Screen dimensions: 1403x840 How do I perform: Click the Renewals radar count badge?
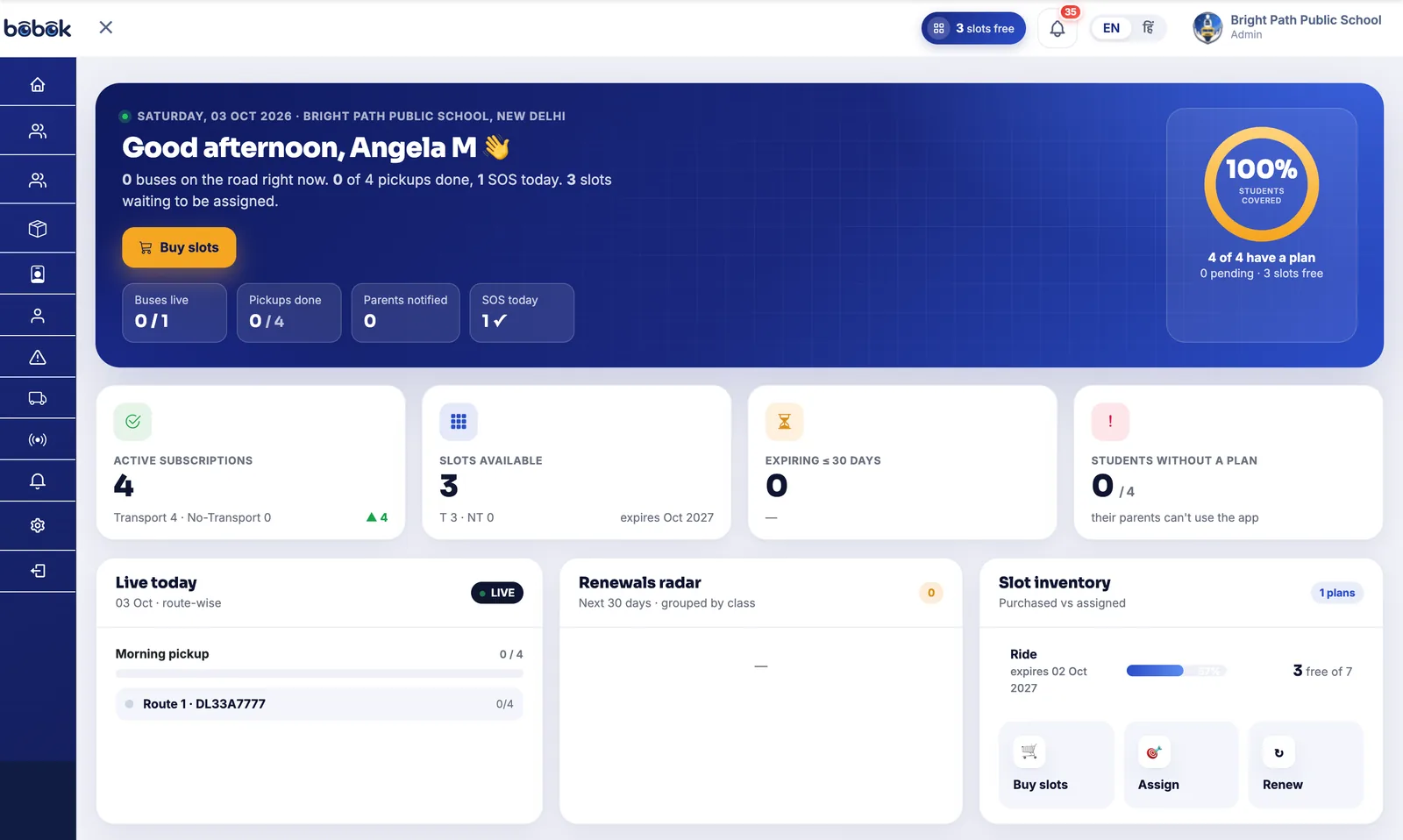tap(931, 593)
